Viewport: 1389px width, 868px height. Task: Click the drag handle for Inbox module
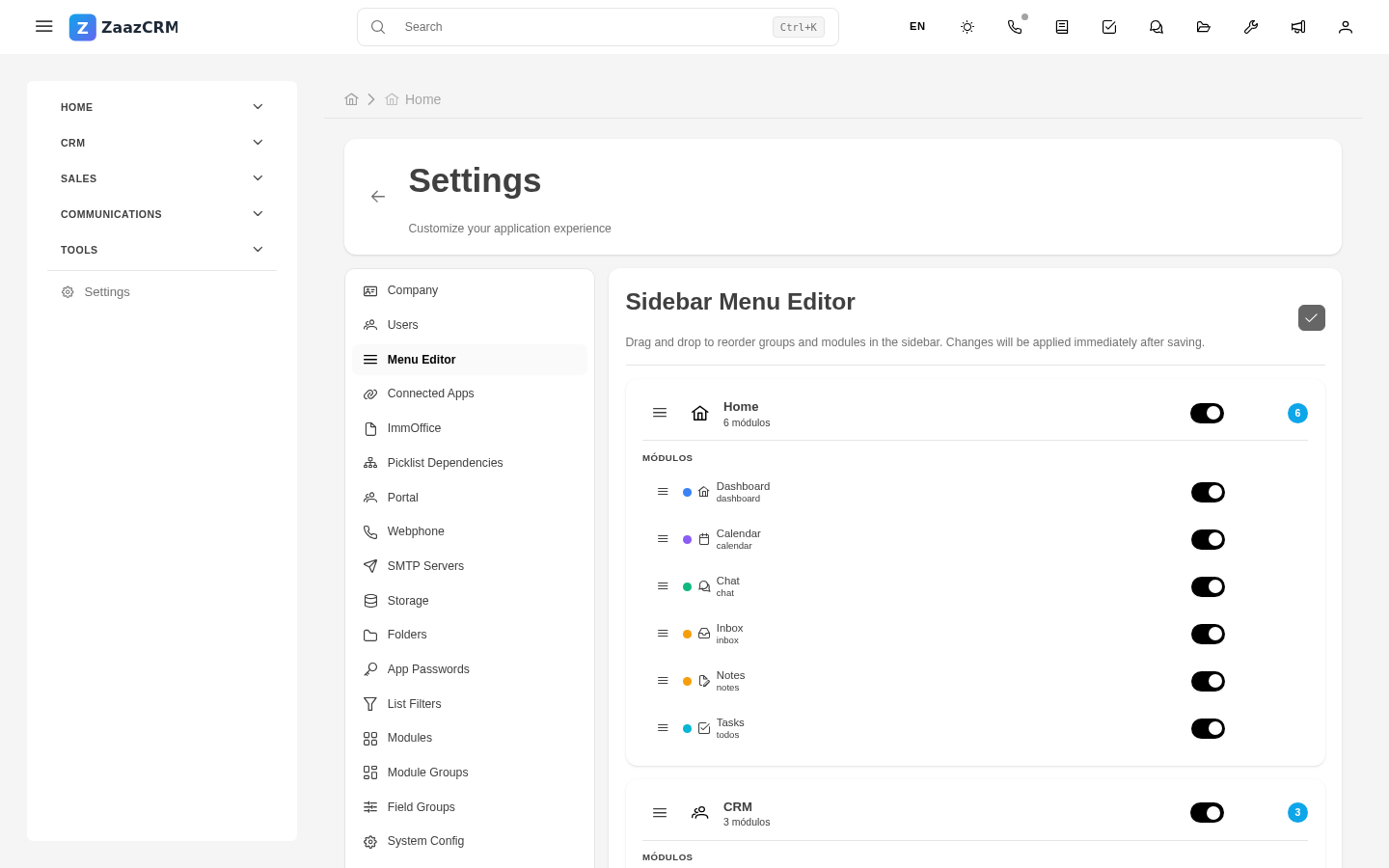pos(663,634)
